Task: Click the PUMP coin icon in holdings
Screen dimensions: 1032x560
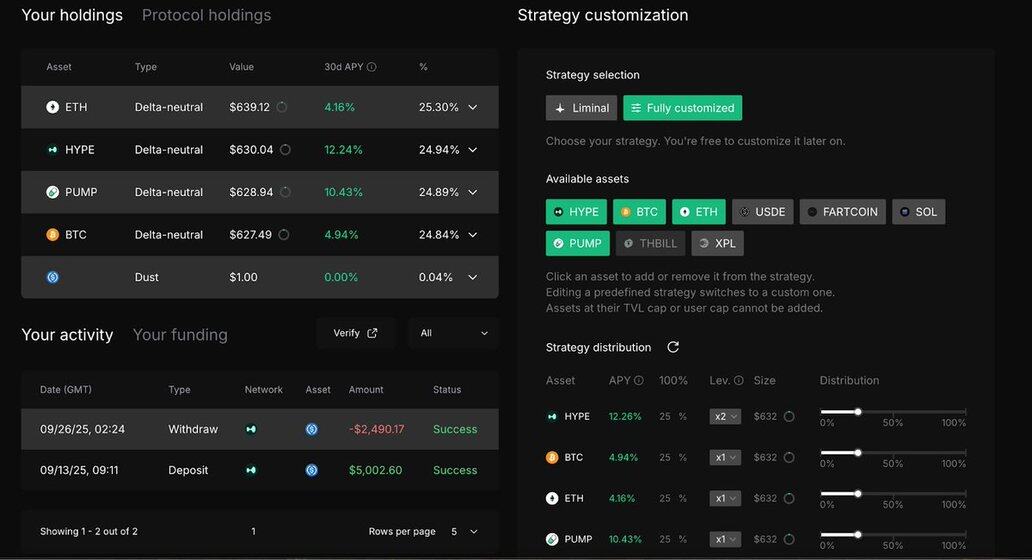Action: (53, 192)
